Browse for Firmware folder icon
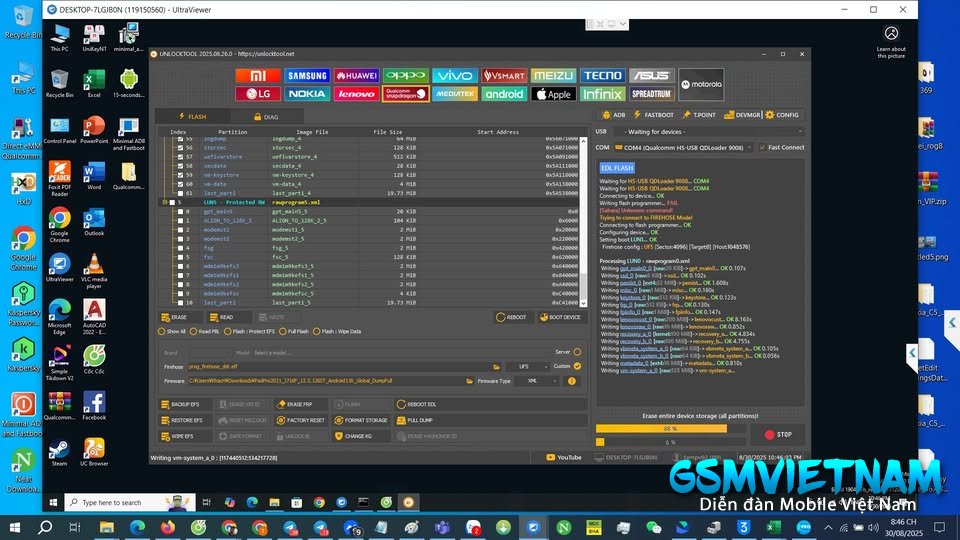The width and height of the screenshot is (960, 540). click(470, 381)
